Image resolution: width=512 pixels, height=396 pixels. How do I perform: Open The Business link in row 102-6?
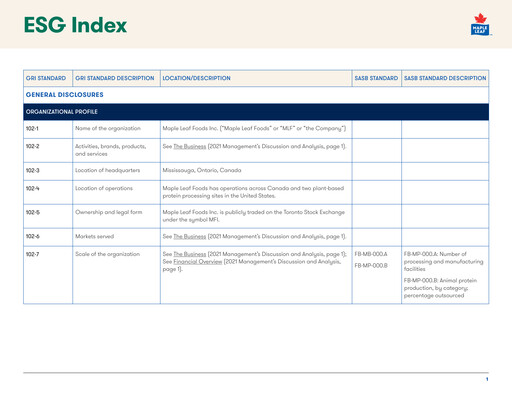pos(190,236)
